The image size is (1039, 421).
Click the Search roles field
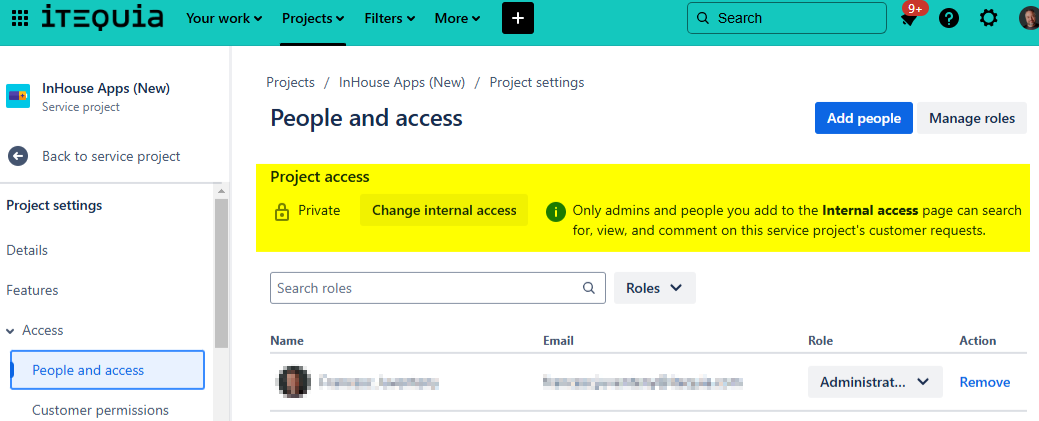point(437,288)
